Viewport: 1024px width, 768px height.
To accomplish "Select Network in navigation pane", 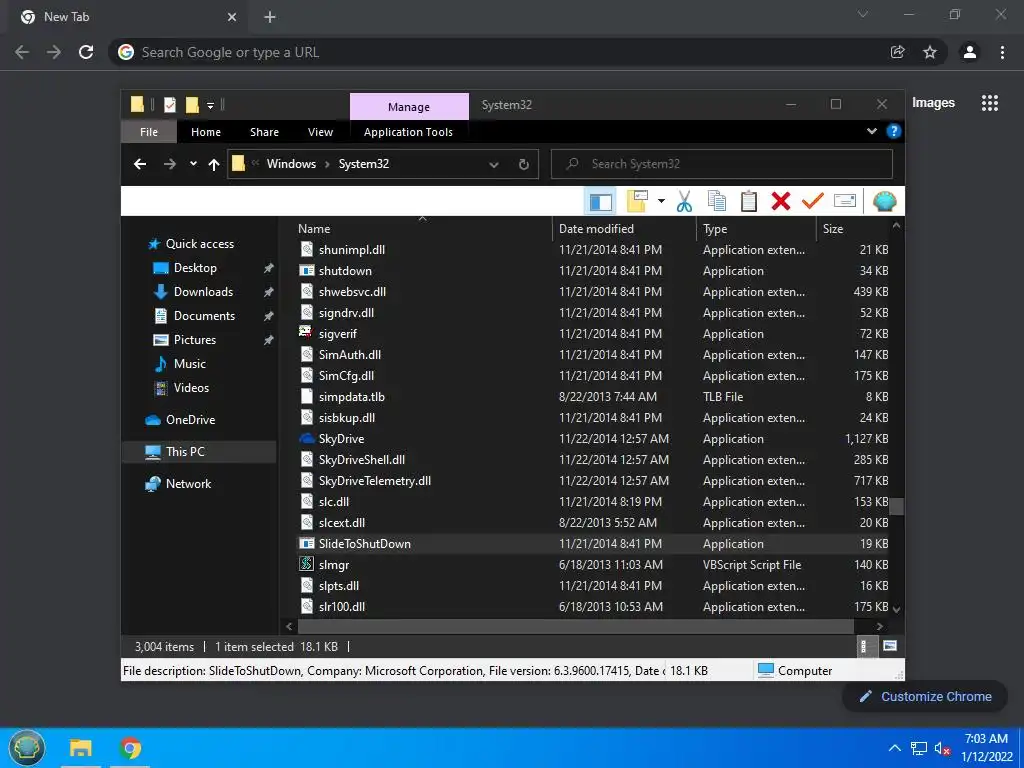I will point(188,484).
